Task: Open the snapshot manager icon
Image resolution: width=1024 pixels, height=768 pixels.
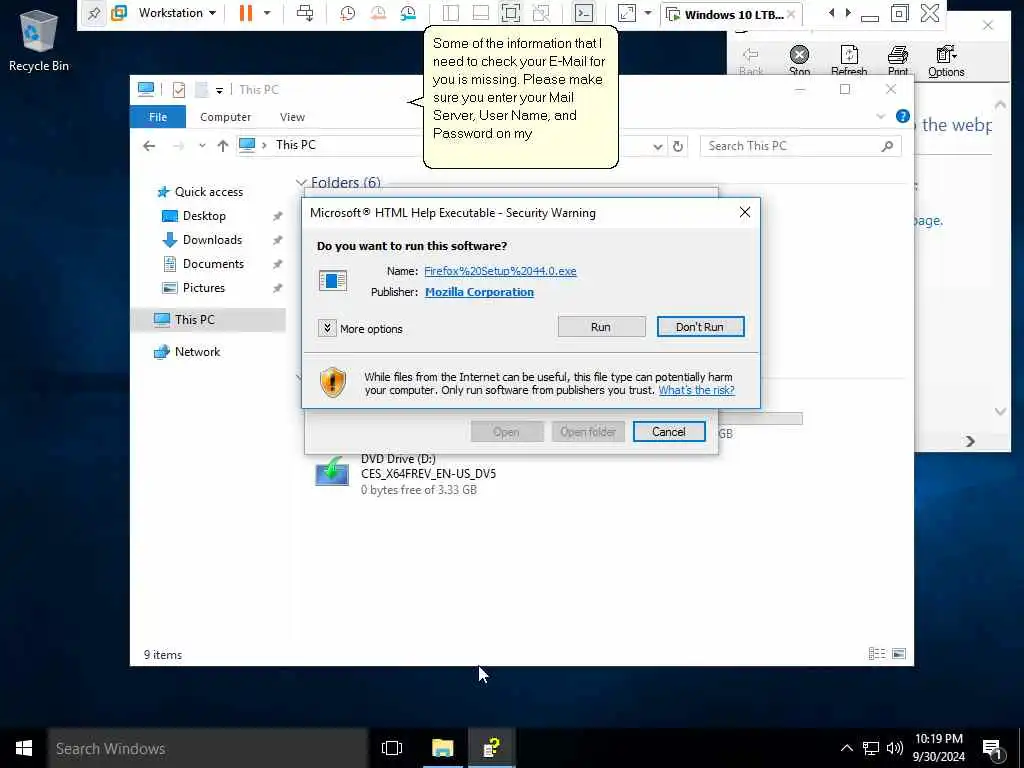Action: [x=408, y=13]
